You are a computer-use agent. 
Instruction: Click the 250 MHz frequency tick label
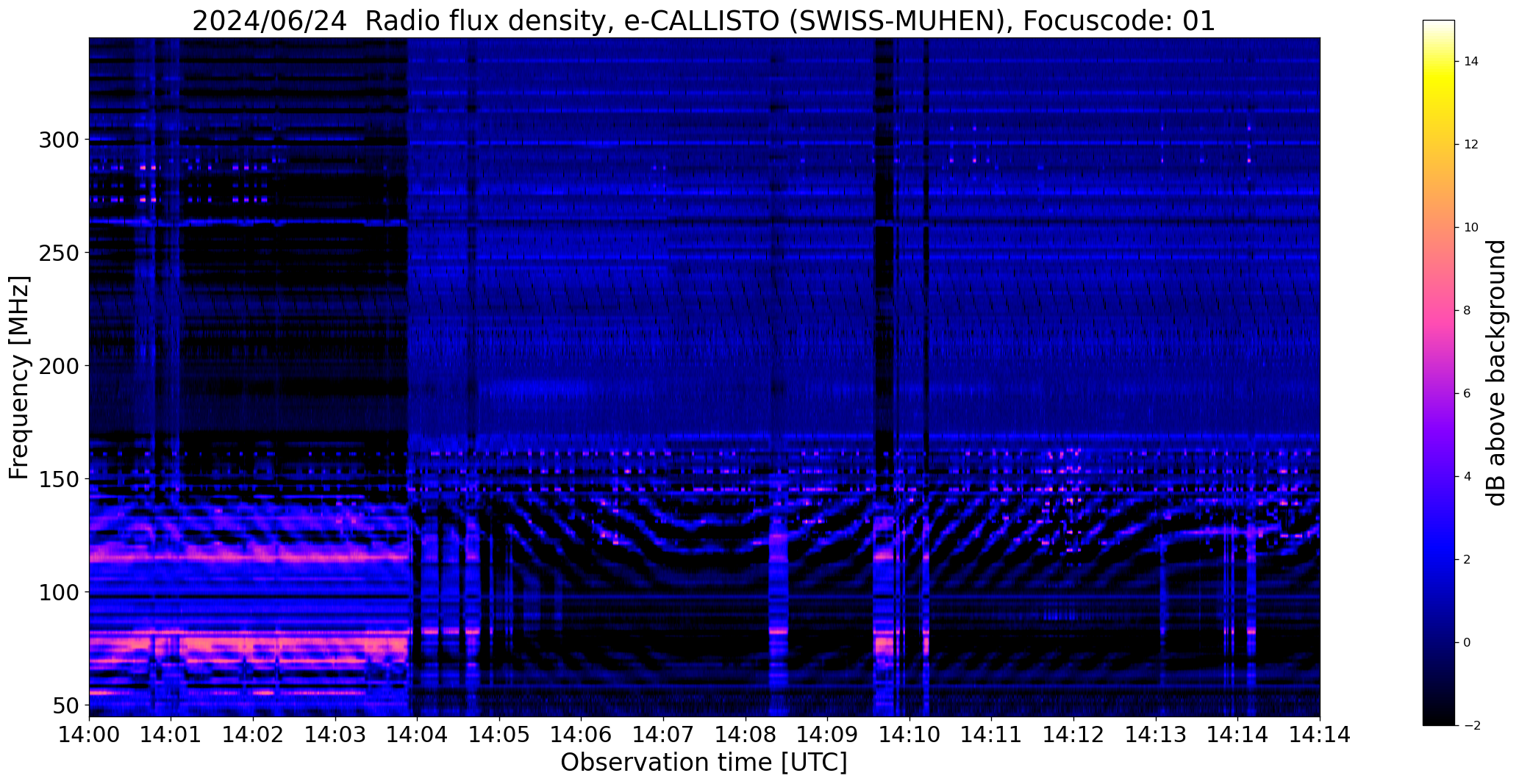[x=60, y=253]
